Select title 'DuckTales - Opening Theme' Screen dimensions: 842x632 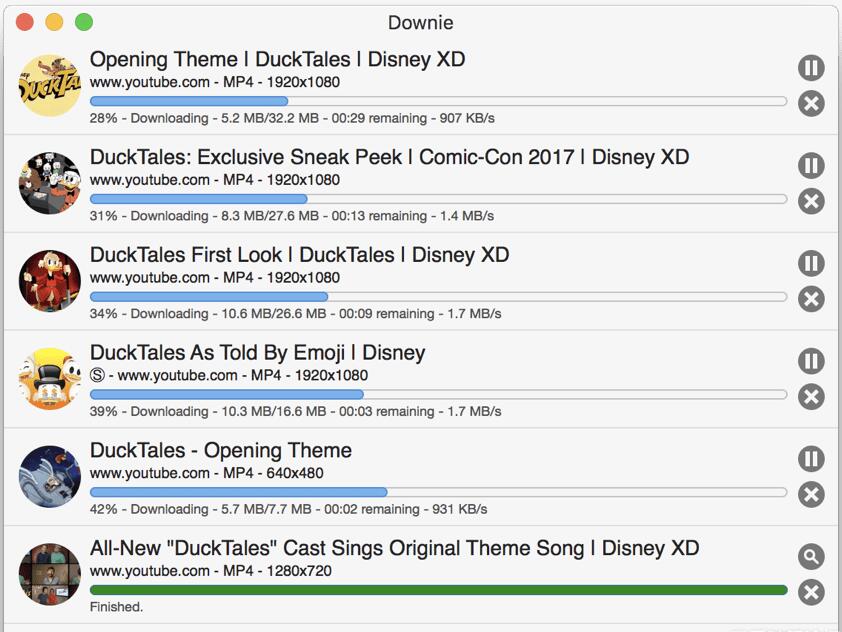coord(221,450)
